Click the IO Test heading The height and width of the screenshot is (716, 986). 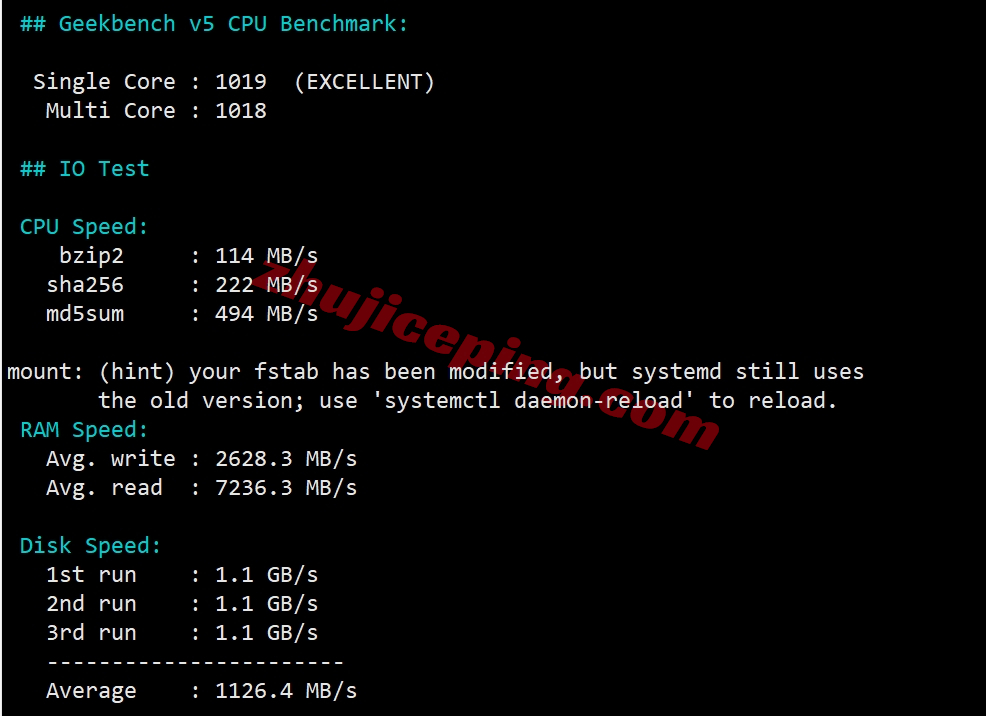84,168
